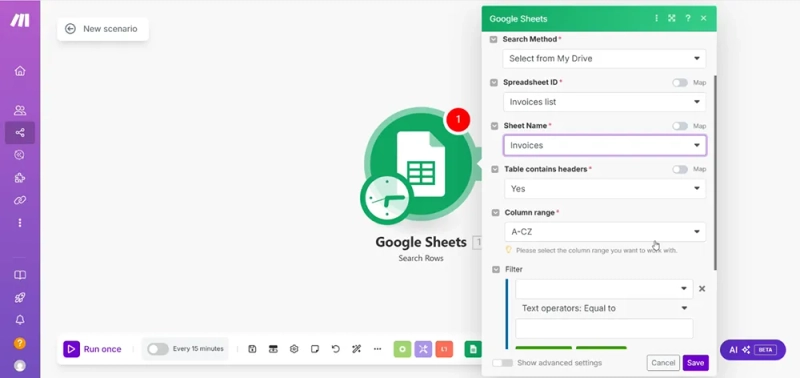Open the puzzle piece icon in the sidebar
Screen dimensions: 800x378
[20, 178]
